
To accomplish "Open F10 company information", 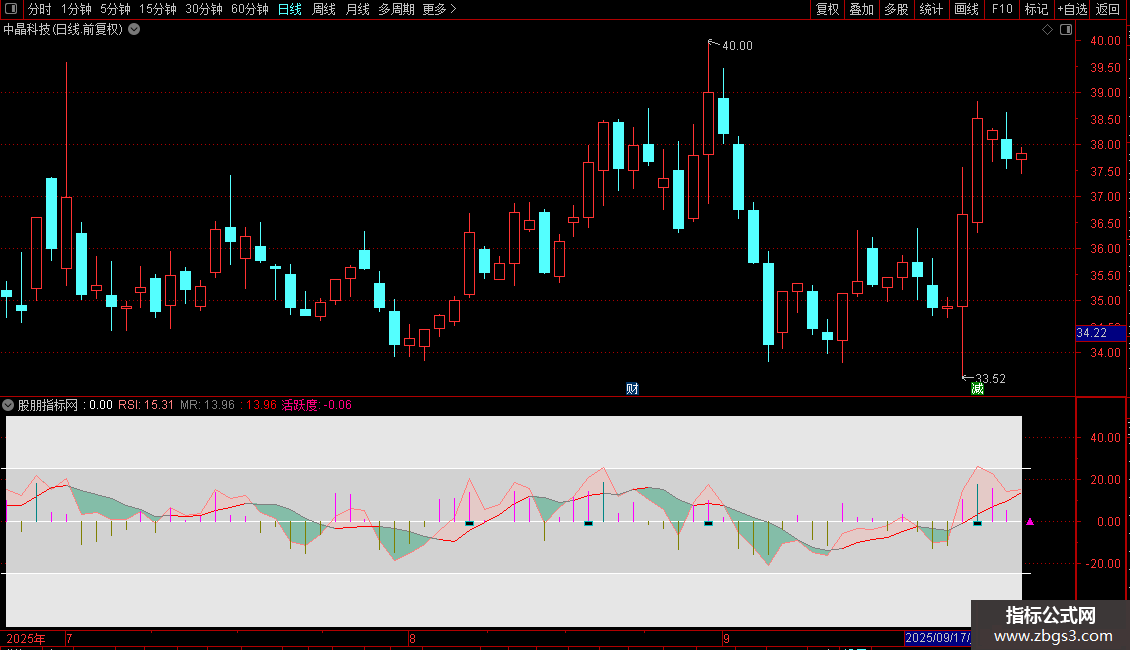I will (1002, 9).
